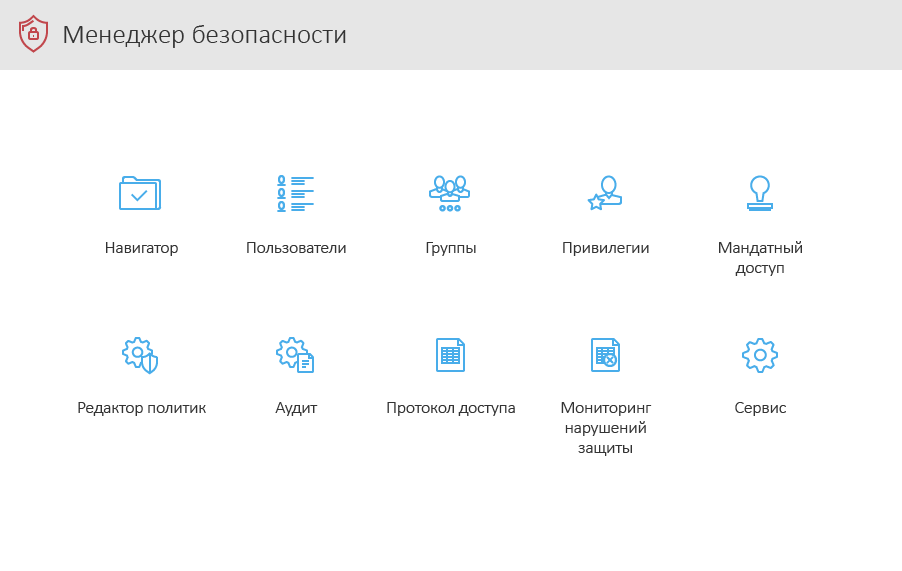Select the Мониторинг нарушений защиты icon

[605, 354]
